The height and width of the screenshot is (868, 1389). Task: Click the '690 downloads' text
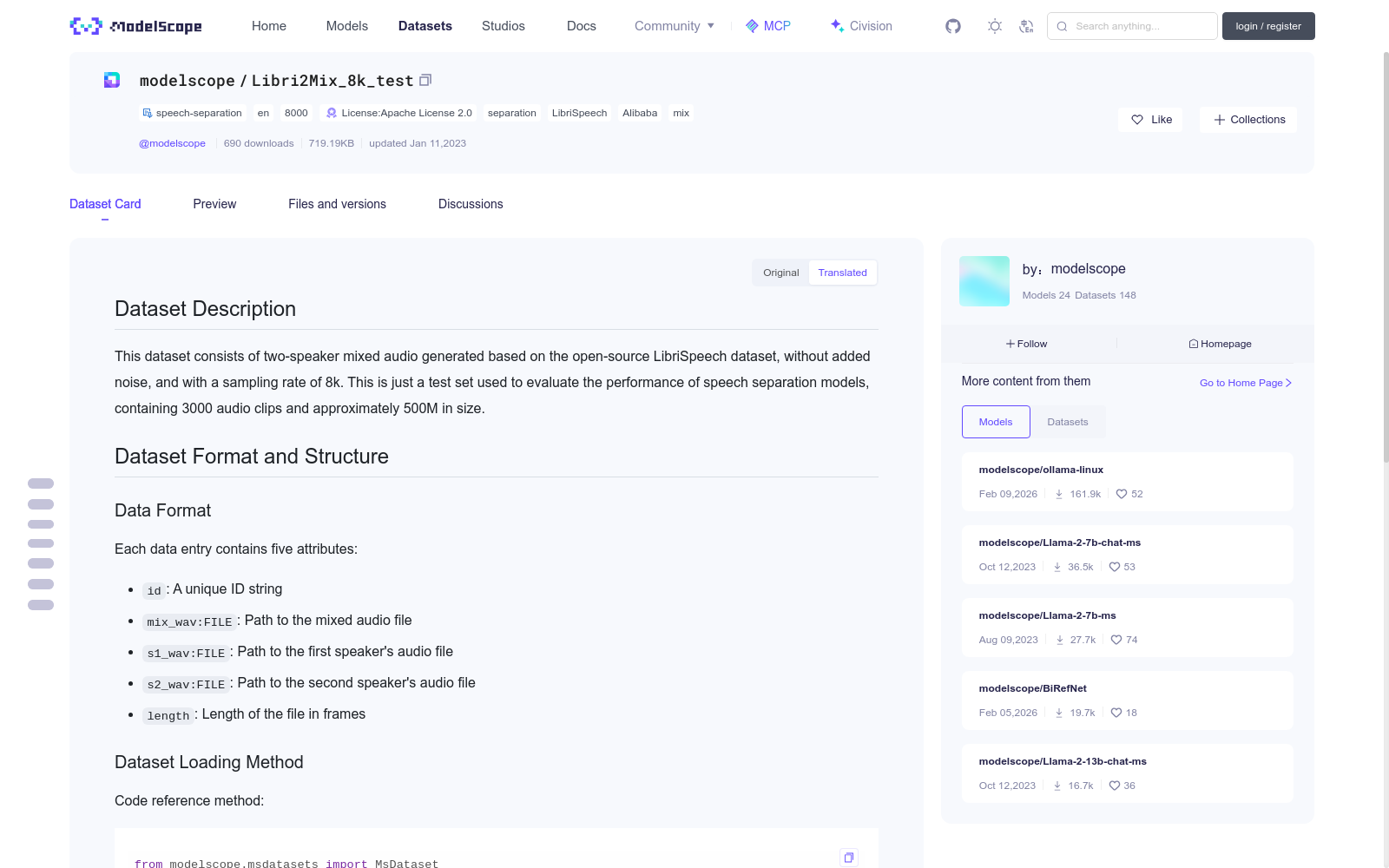[x=259, y=143]
